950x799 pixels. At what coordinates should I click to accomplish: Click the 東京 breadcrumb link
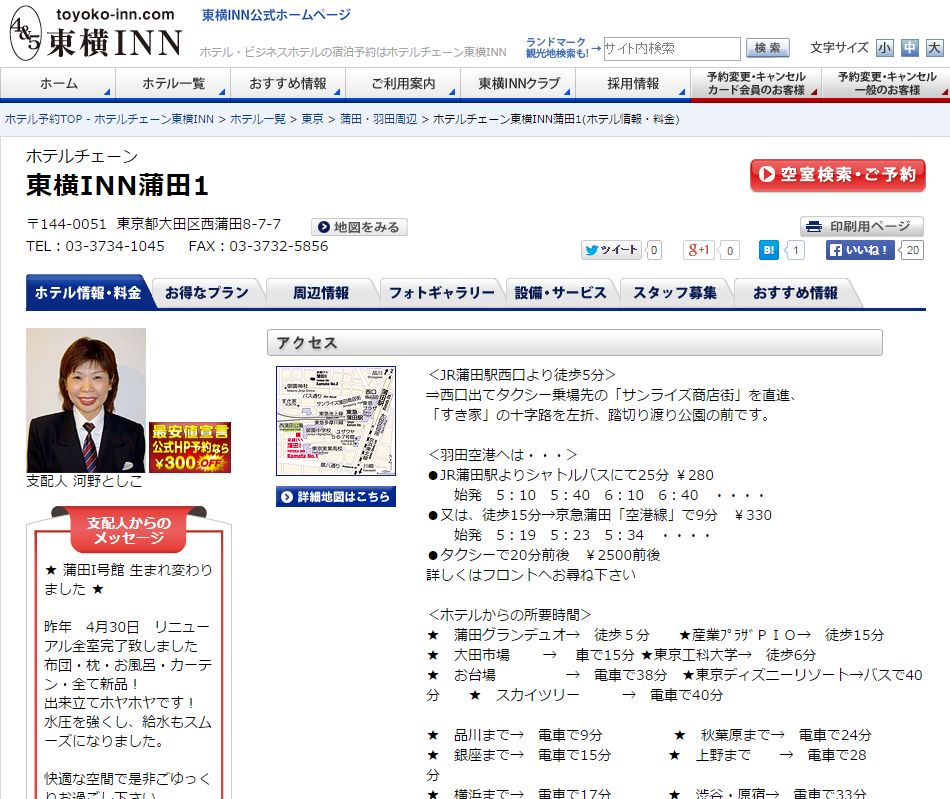[x=313, y=119]
